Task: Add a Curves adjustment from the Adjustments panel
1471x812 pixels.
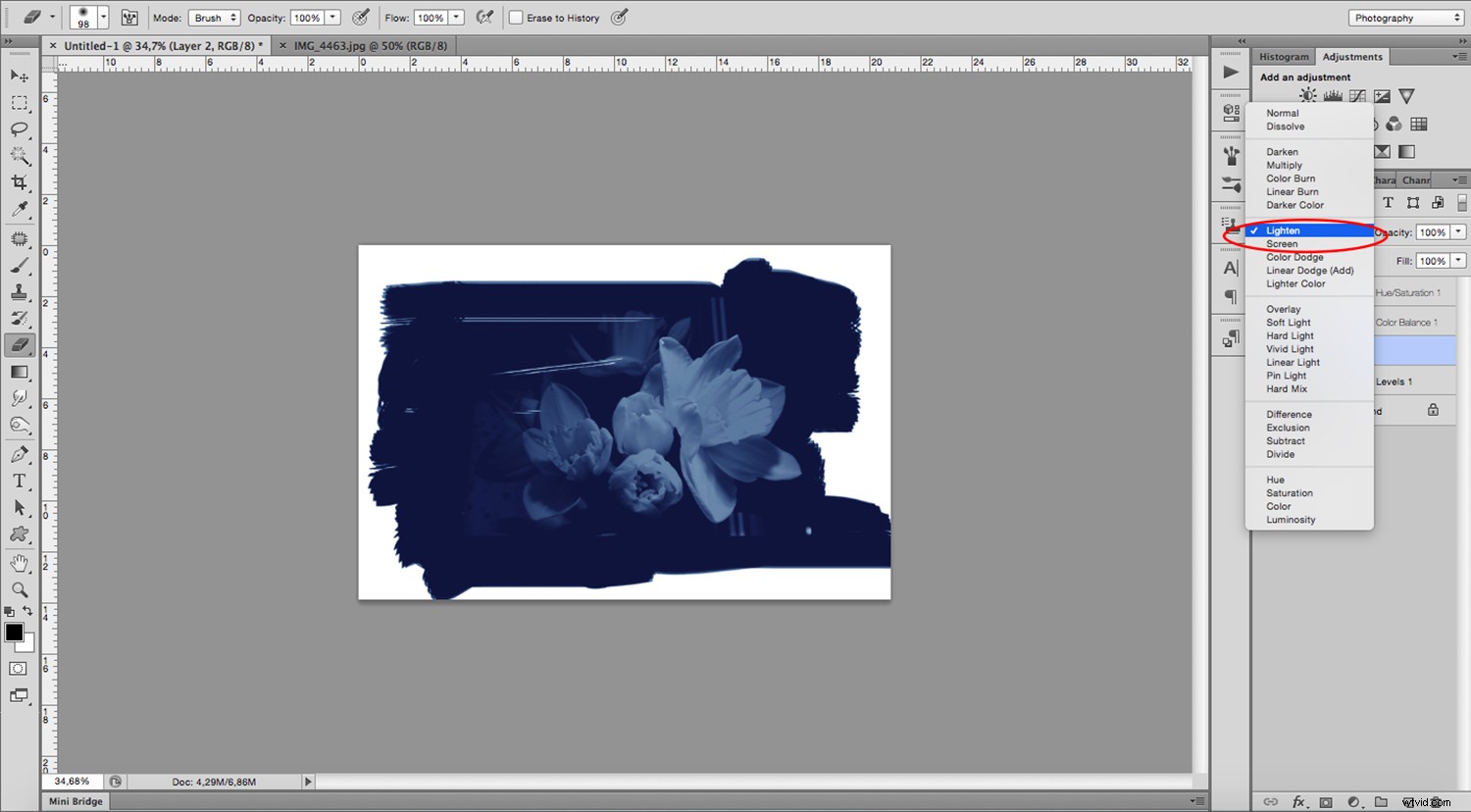Action: 1357,95
